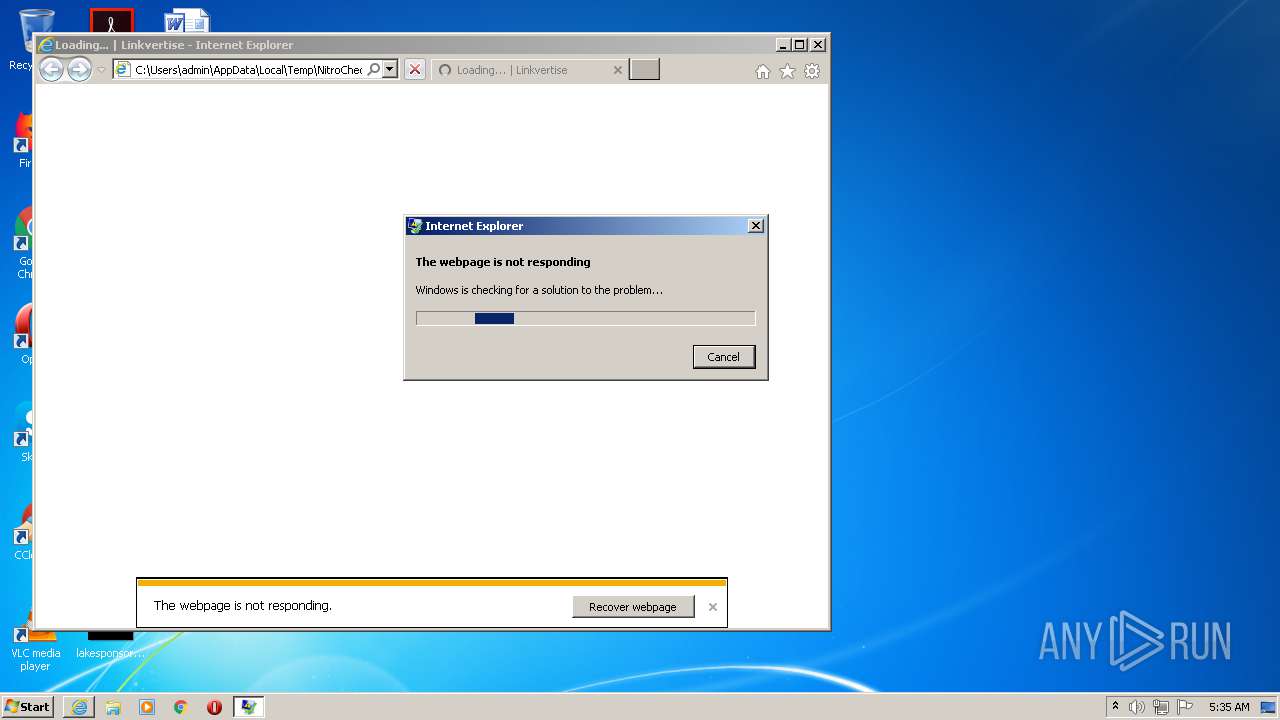Click 'The webpage is not responding' heading
The image size is (1280, 720).
coord(503,262)
